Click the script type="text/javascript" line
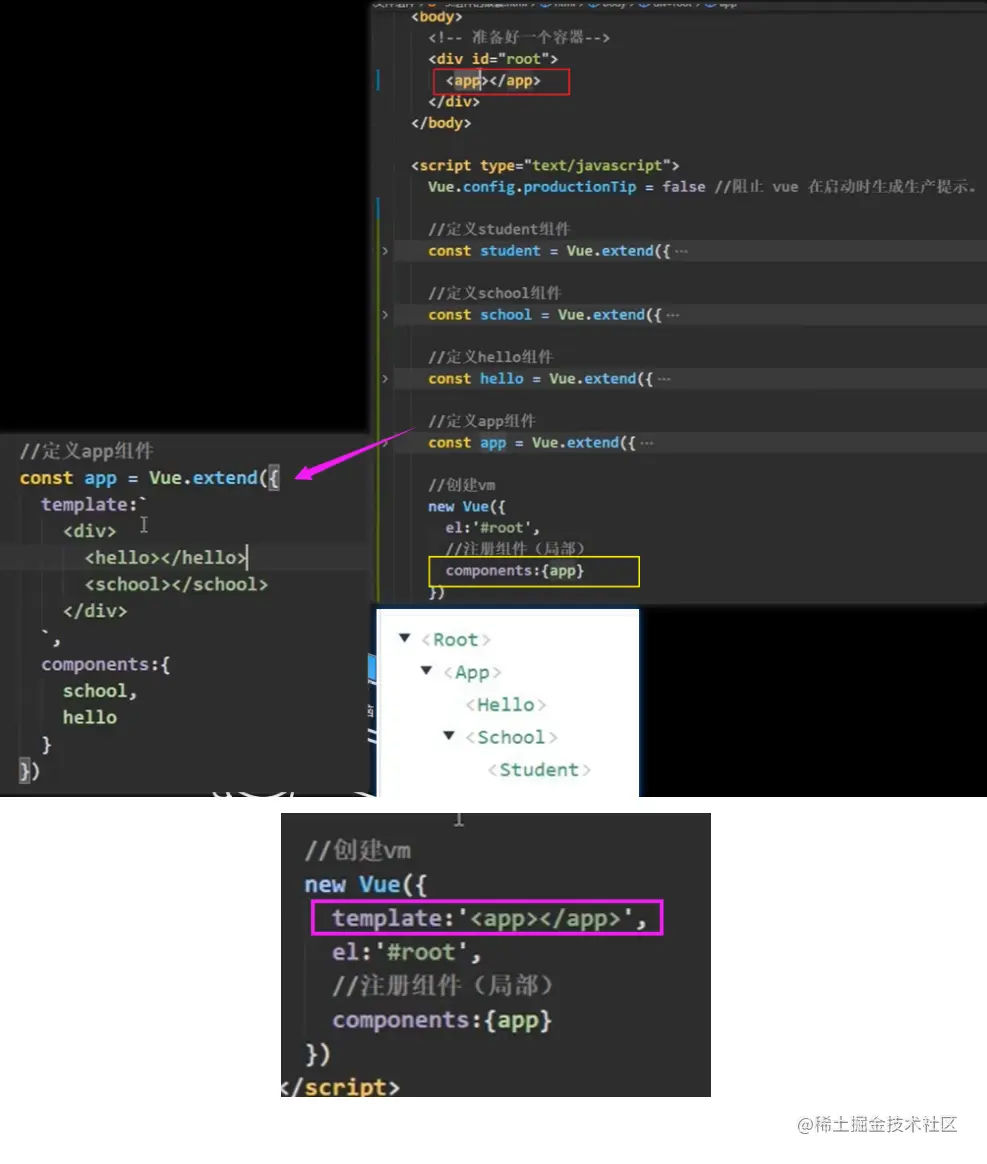Viewport: 987px width, 1164px height. (x=545, y=165)
